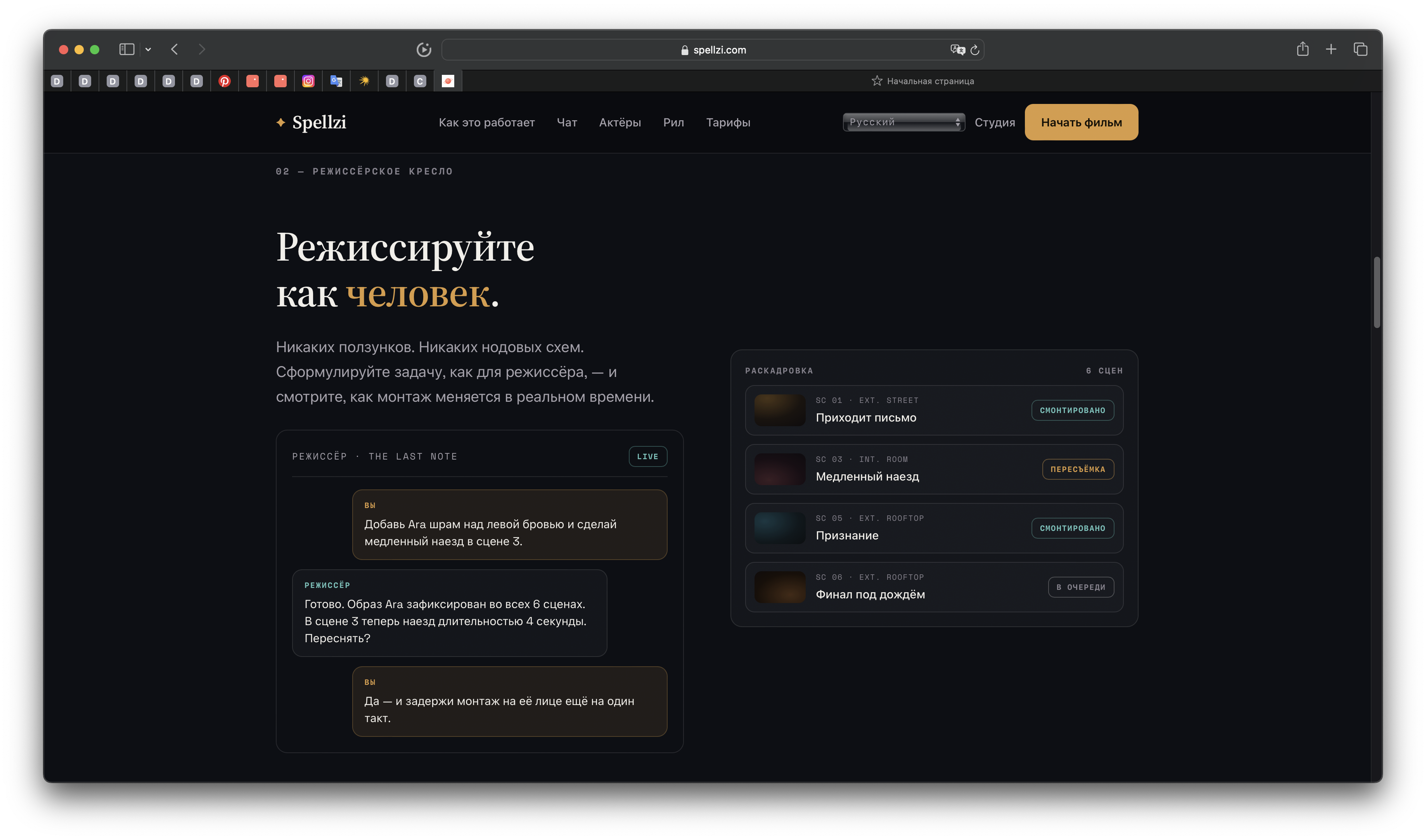The width and height of the screenshot is (1426, 840).
Task: Click the SC 03 · INT. ROOM label
Action: (862, 459)
